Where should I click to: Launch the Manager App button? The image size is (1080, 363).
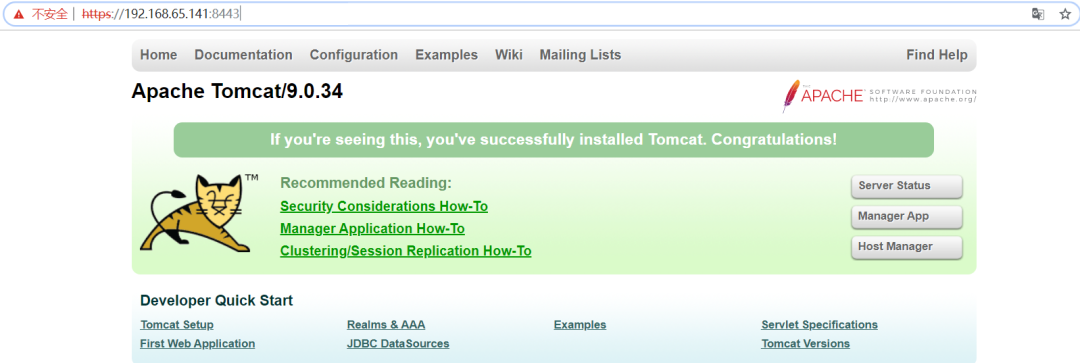point(906,216)
